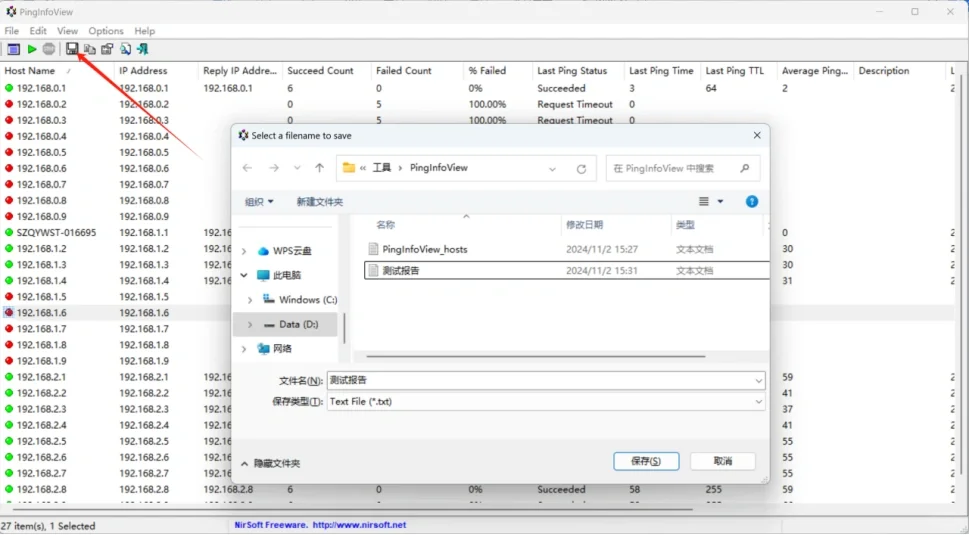Open the 文件名 dropdown arrow

click(758, 381)
